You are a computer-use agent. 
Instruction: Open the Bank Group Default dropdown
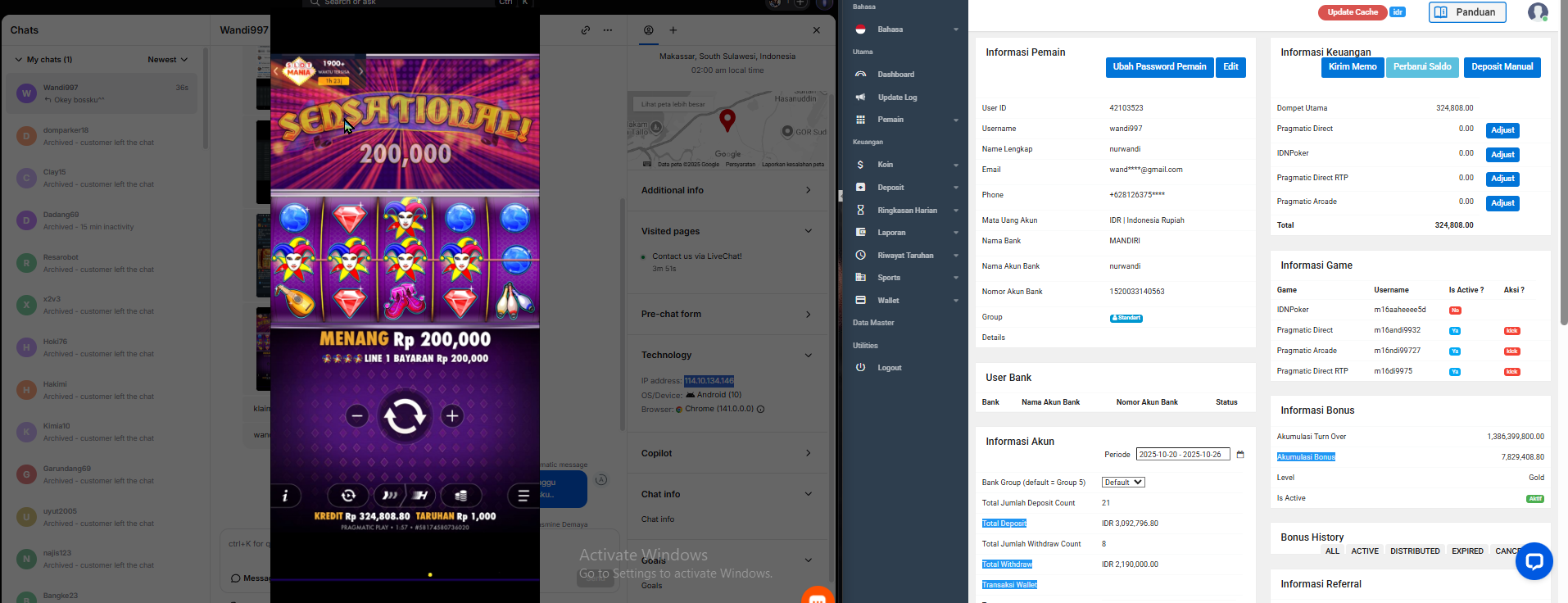(x=1123, y=483)
